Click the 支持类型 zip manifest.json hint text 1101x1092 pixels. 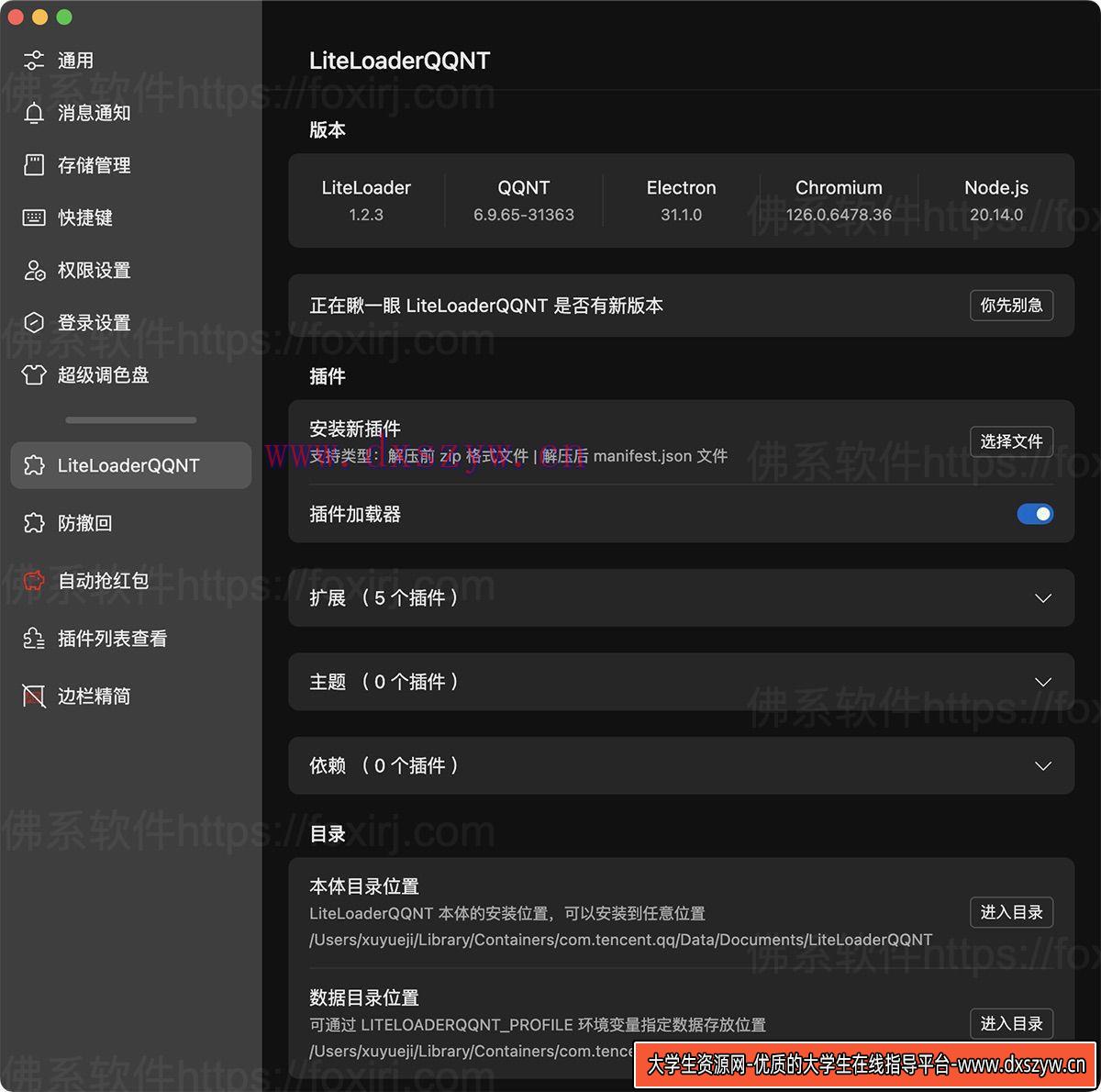(518, 456)
